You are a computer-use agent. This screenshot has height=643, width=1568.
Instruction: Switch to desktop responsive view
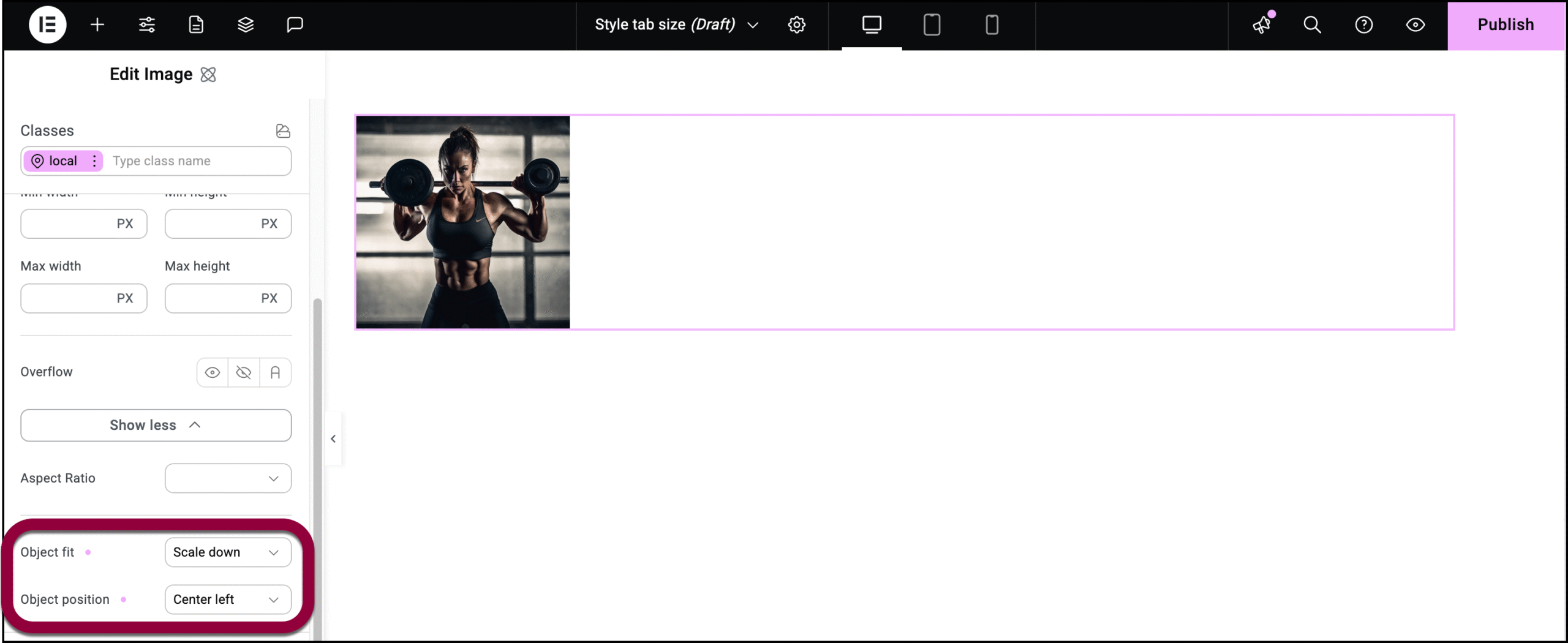pos(872,24)
